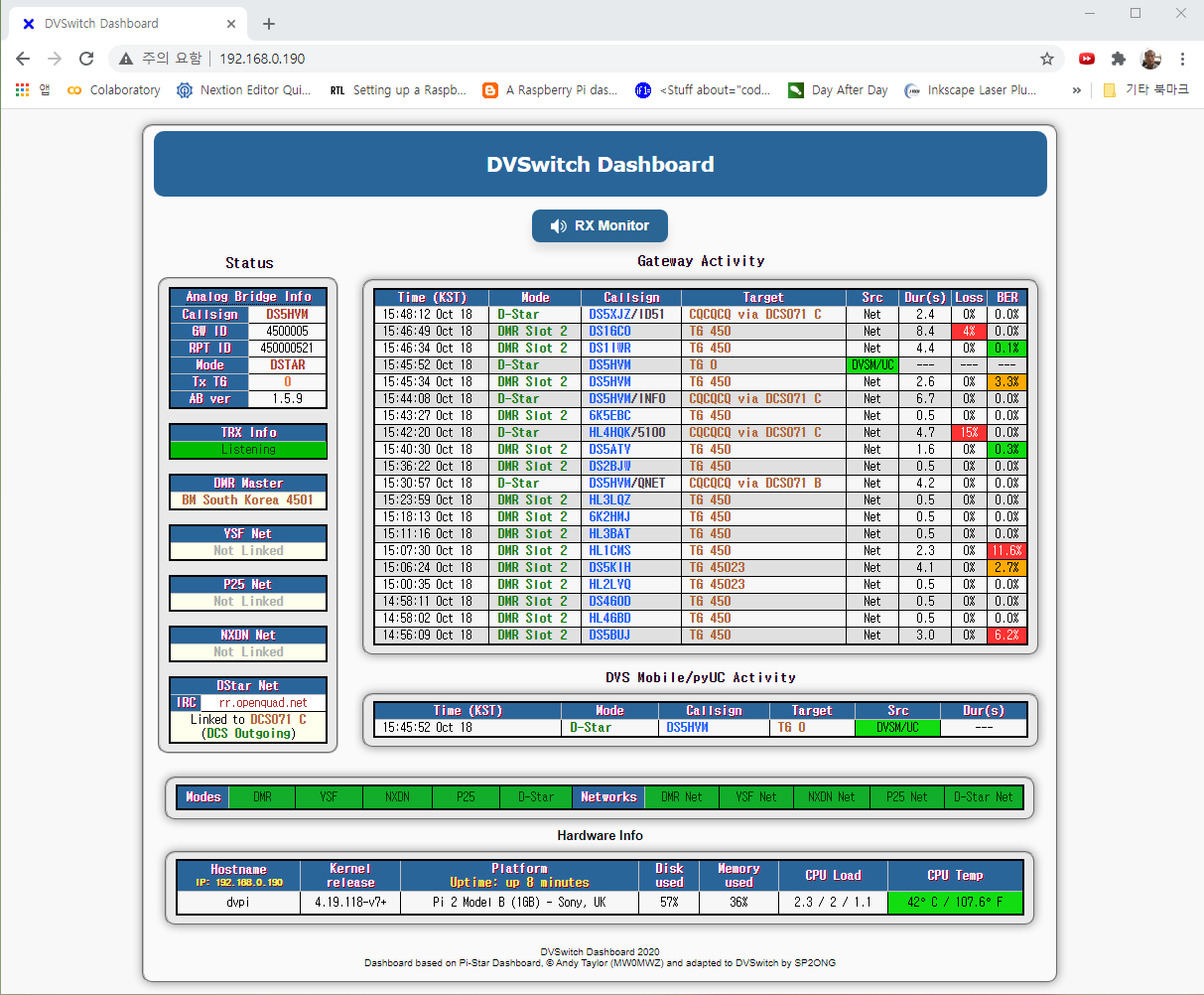The image size is (1204, 995).
Task: Open the Chrome profile avatar
Action: 1150,59
